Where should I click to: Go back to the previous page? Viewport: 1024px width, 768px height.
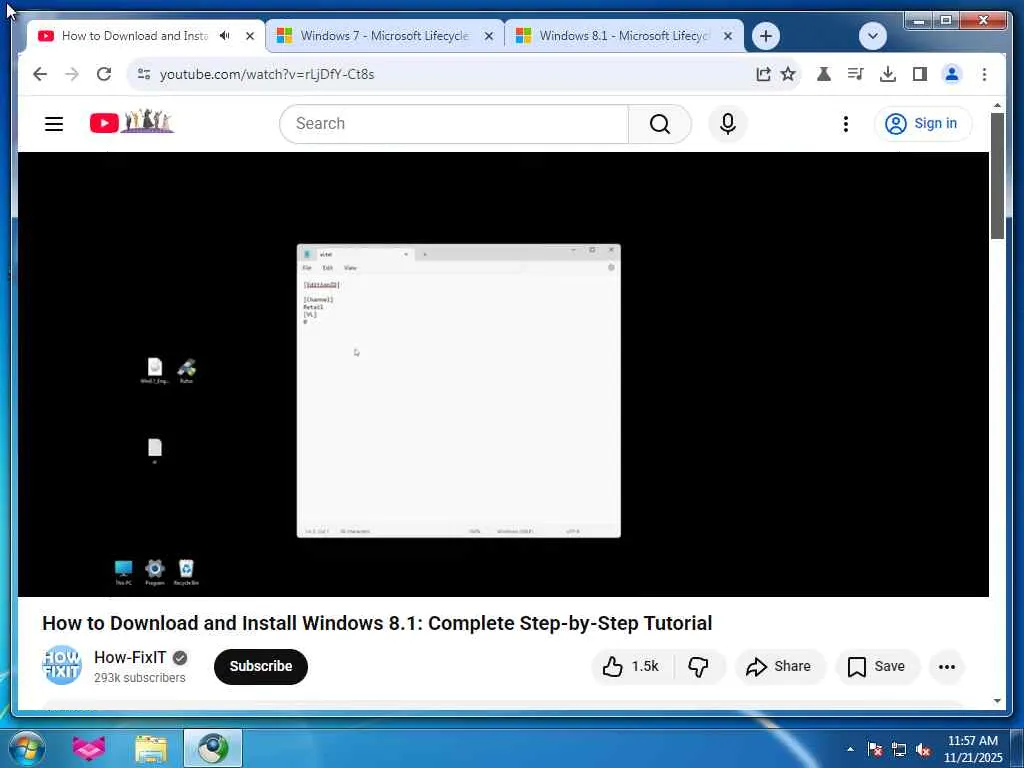[x=40, y=74]
